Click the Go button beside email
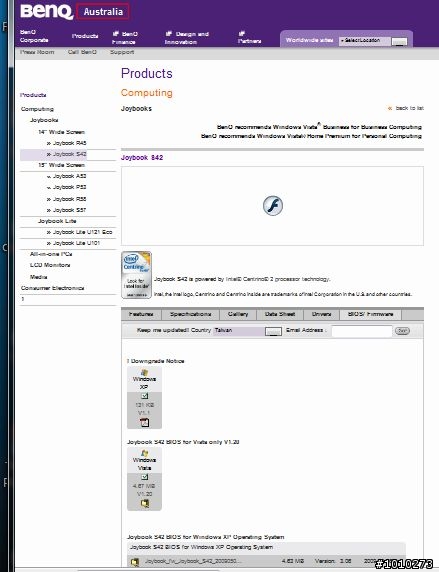Viewport: 439px width, 572px height. pos(402,331)
